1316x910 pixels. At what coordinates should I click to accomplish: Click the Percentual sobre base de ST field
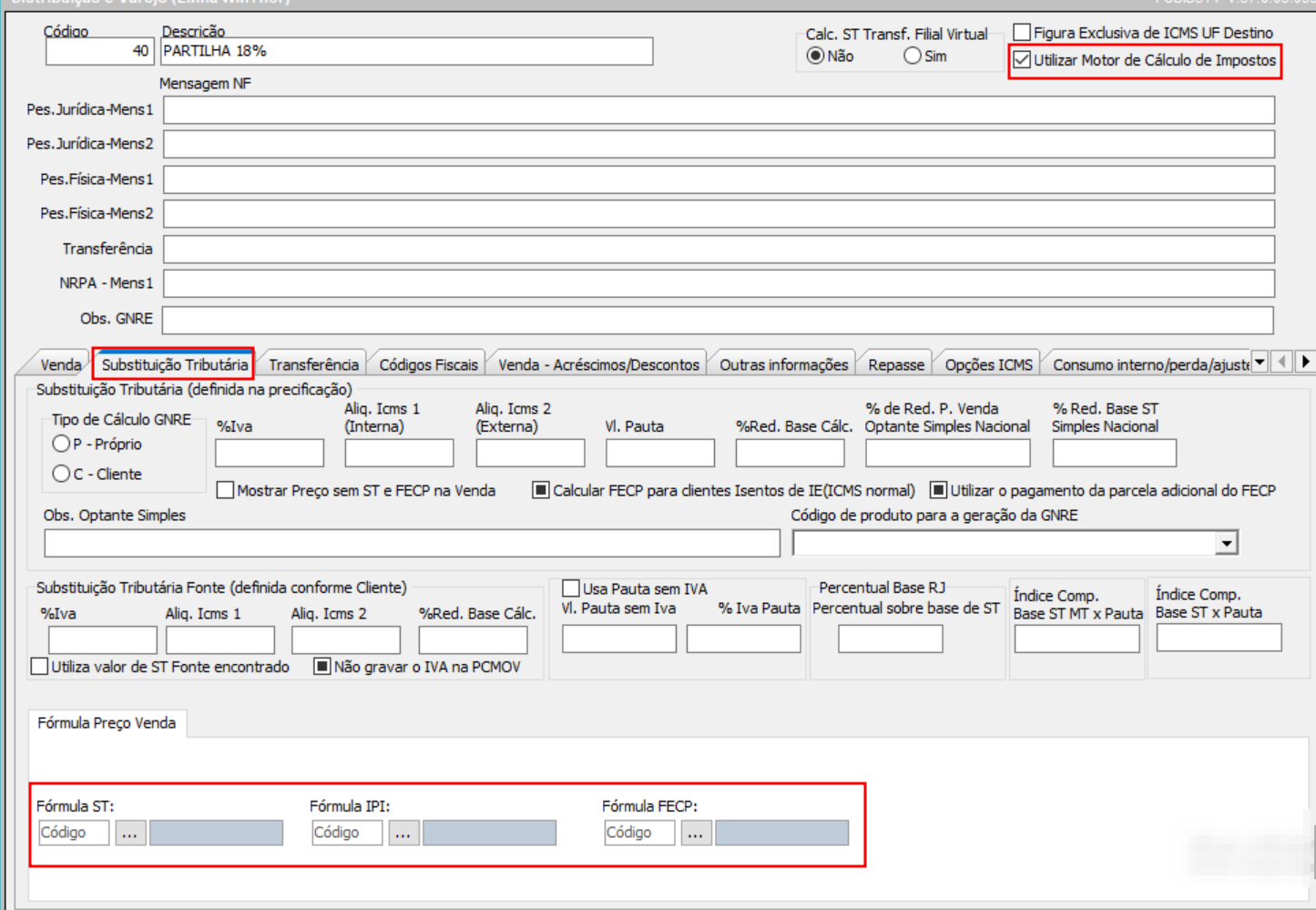click(x=891, y=639)
